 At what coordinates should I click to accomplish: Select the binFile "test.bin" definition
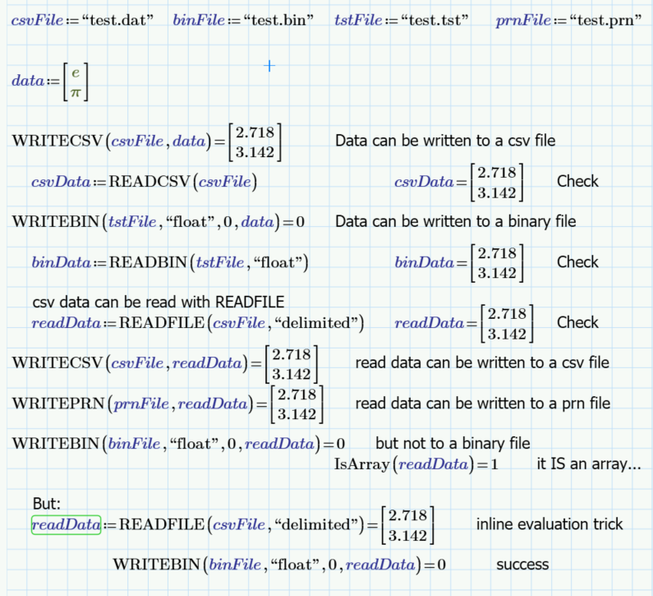point(243,20)
